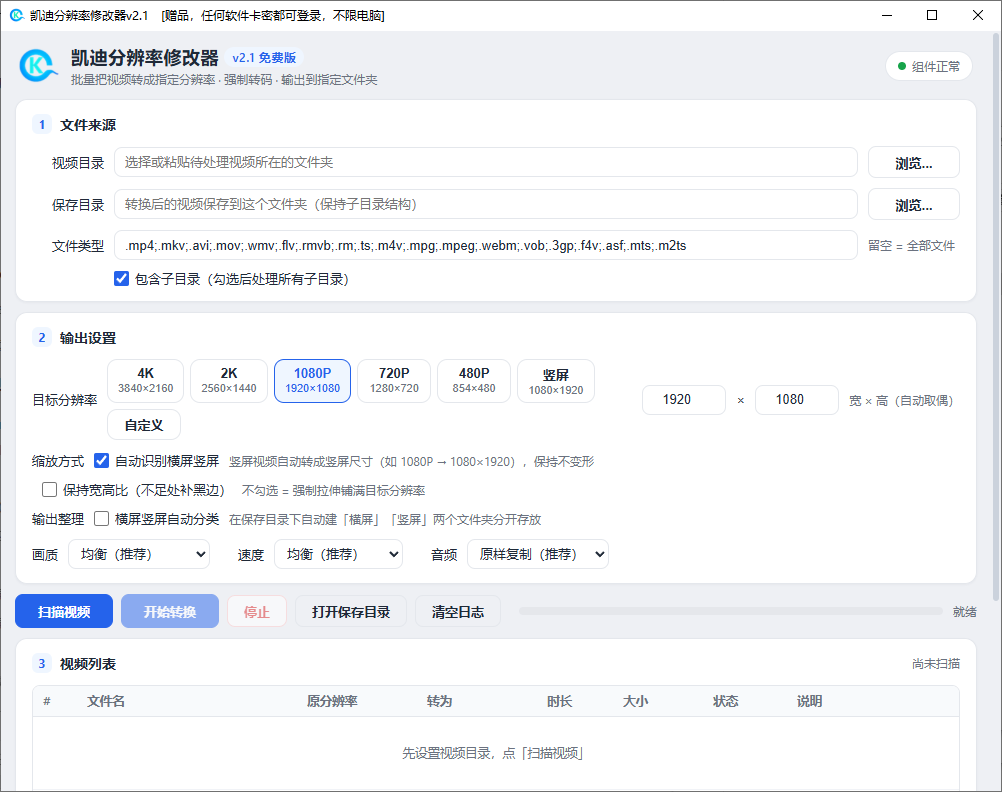This screenshot has height=792, width=1002.
Task: Click 浏览 button for 视频目录
Action: 914,162
